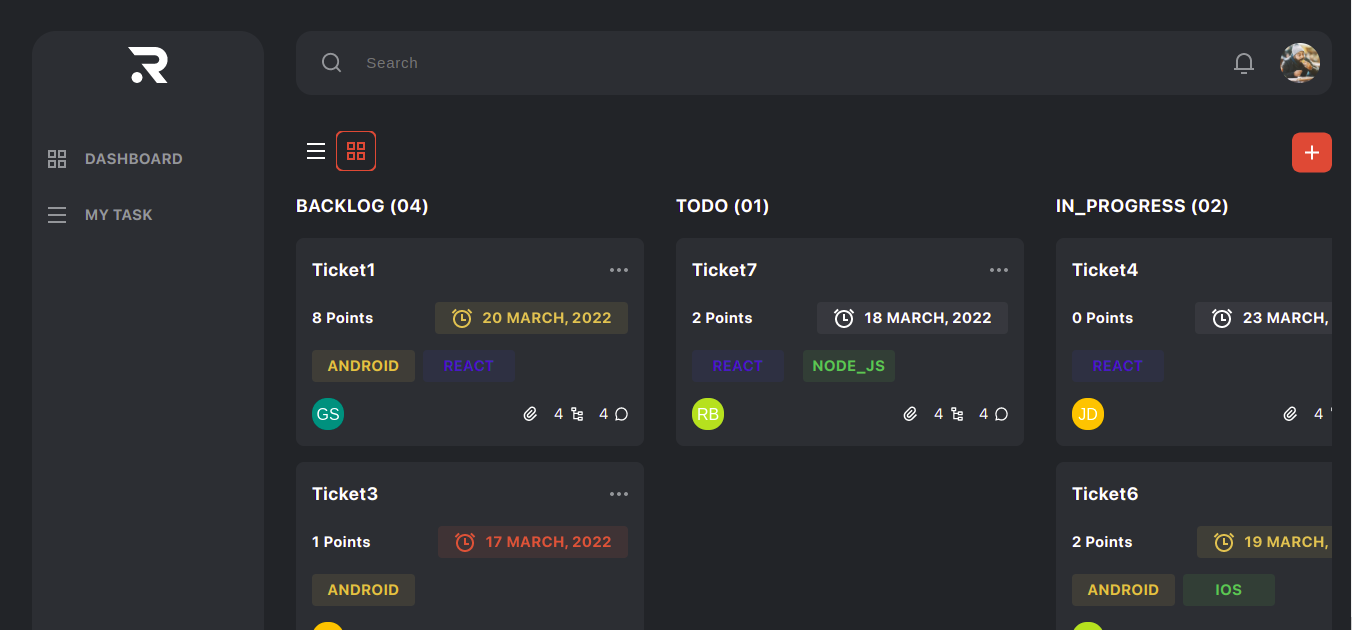Image resolution: width=1352 pixels, height=630 pixels.
Task: Open notifications via the bell icon
Action: click(1244, 62)
